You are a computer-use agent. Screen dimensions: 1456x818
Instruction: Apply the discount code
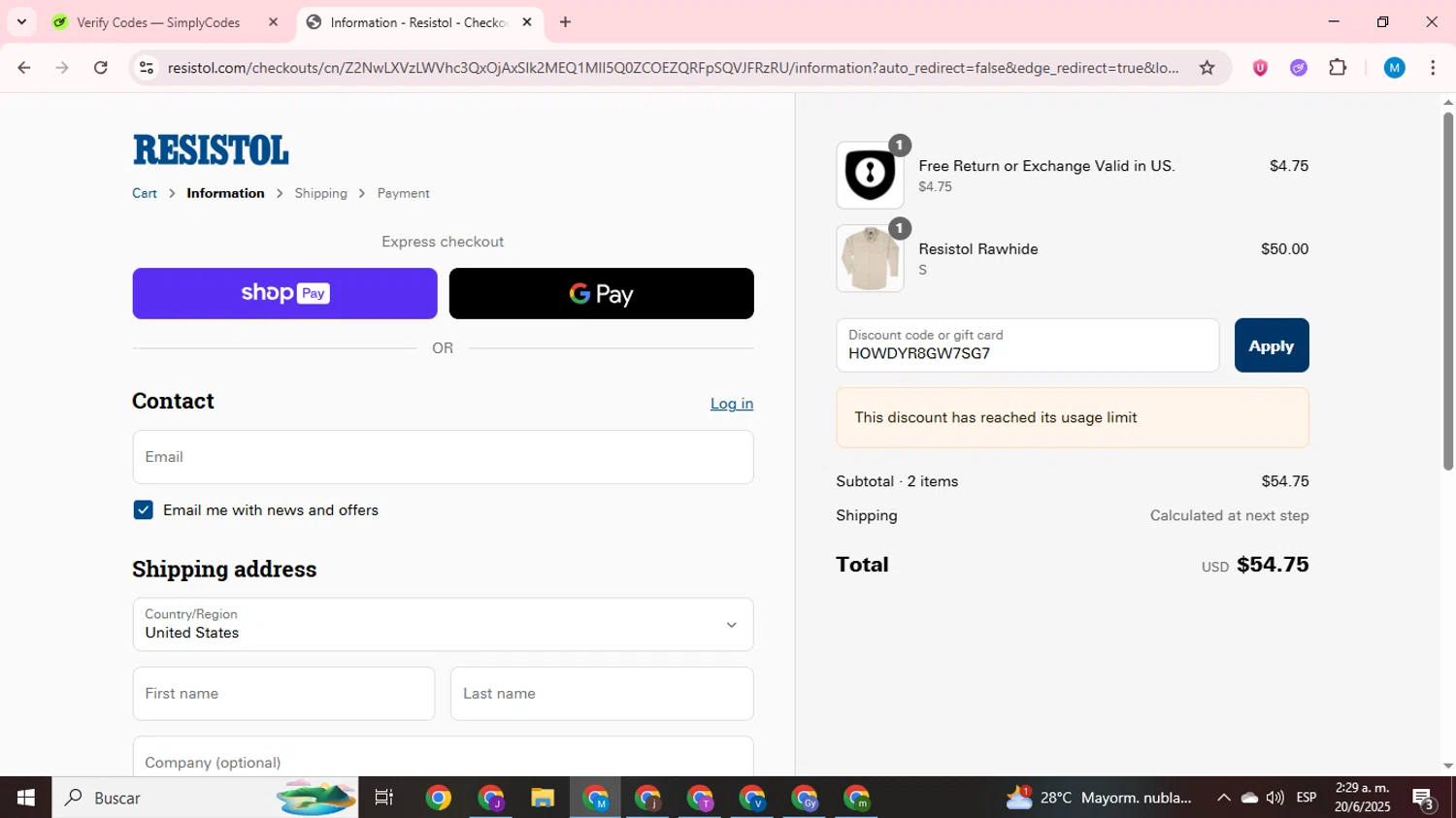pos(1272,345)
